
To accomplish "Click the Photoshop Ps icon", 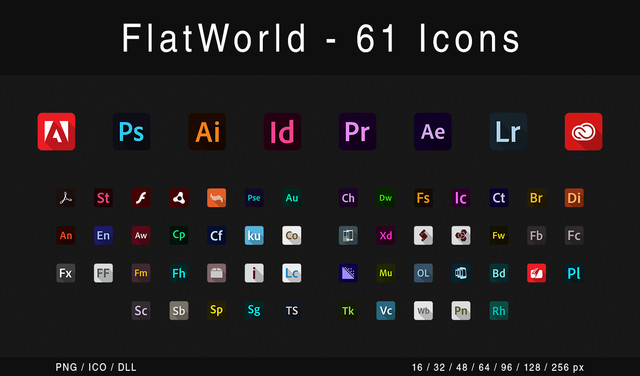I will click(131, 131).
